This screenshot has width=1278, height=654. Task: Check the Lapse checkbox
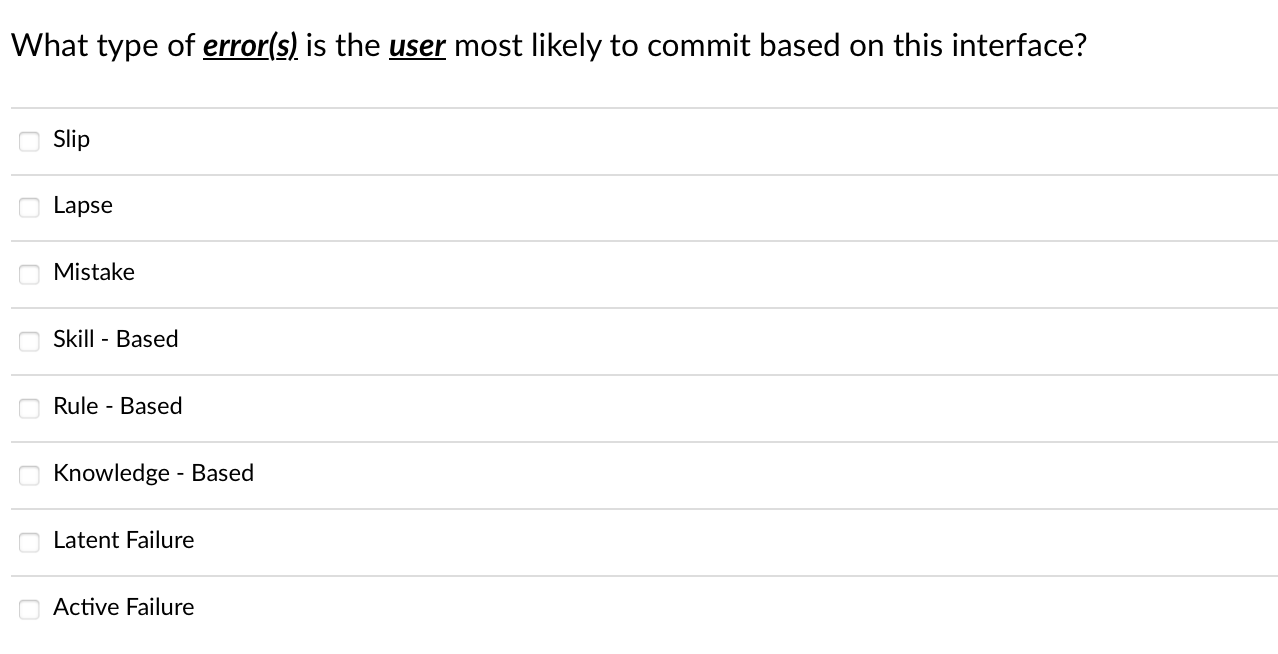pyautogui.click(x=29, y=207)
